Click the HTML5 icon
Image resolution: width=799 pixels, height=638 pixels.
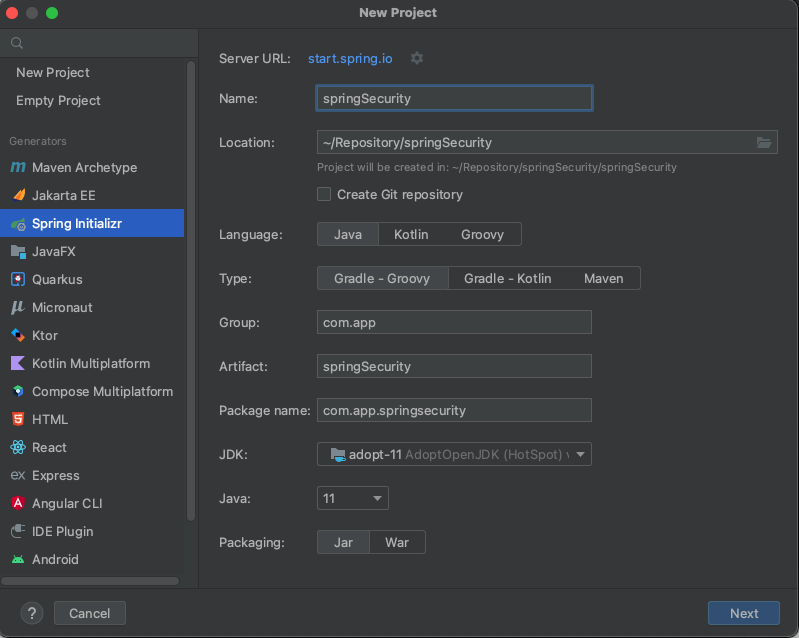click(x=18, y=419)
